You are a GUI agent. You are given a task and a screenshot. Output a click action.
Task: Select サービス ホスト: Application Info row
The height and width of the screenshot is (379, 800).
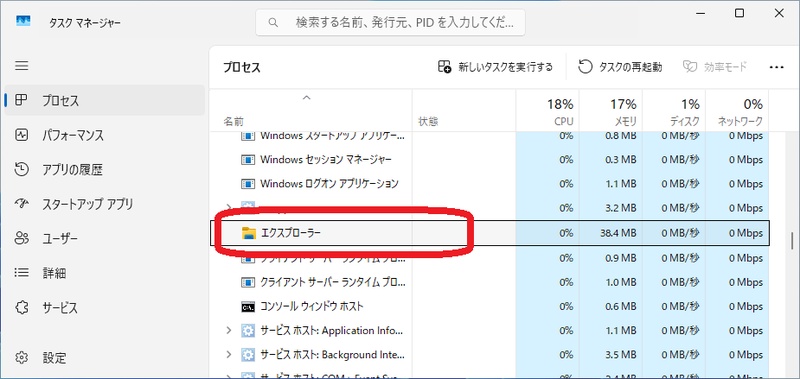tap(490, 331)
